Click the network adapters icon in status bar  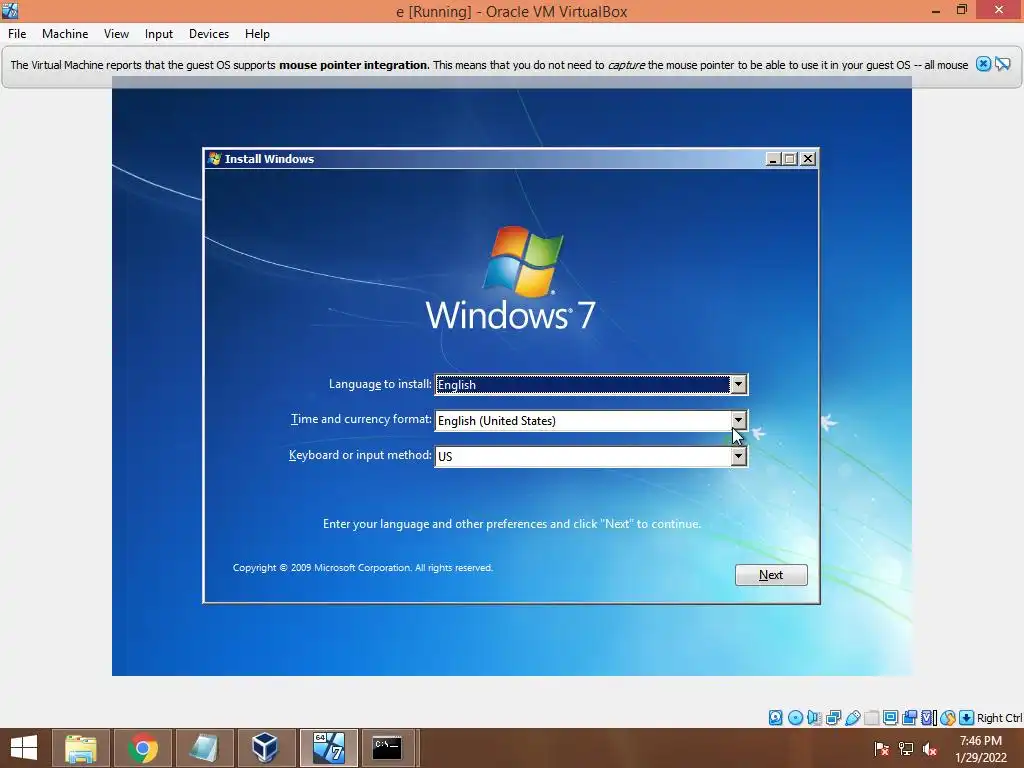pyautogui.click(x=833, y=718)
